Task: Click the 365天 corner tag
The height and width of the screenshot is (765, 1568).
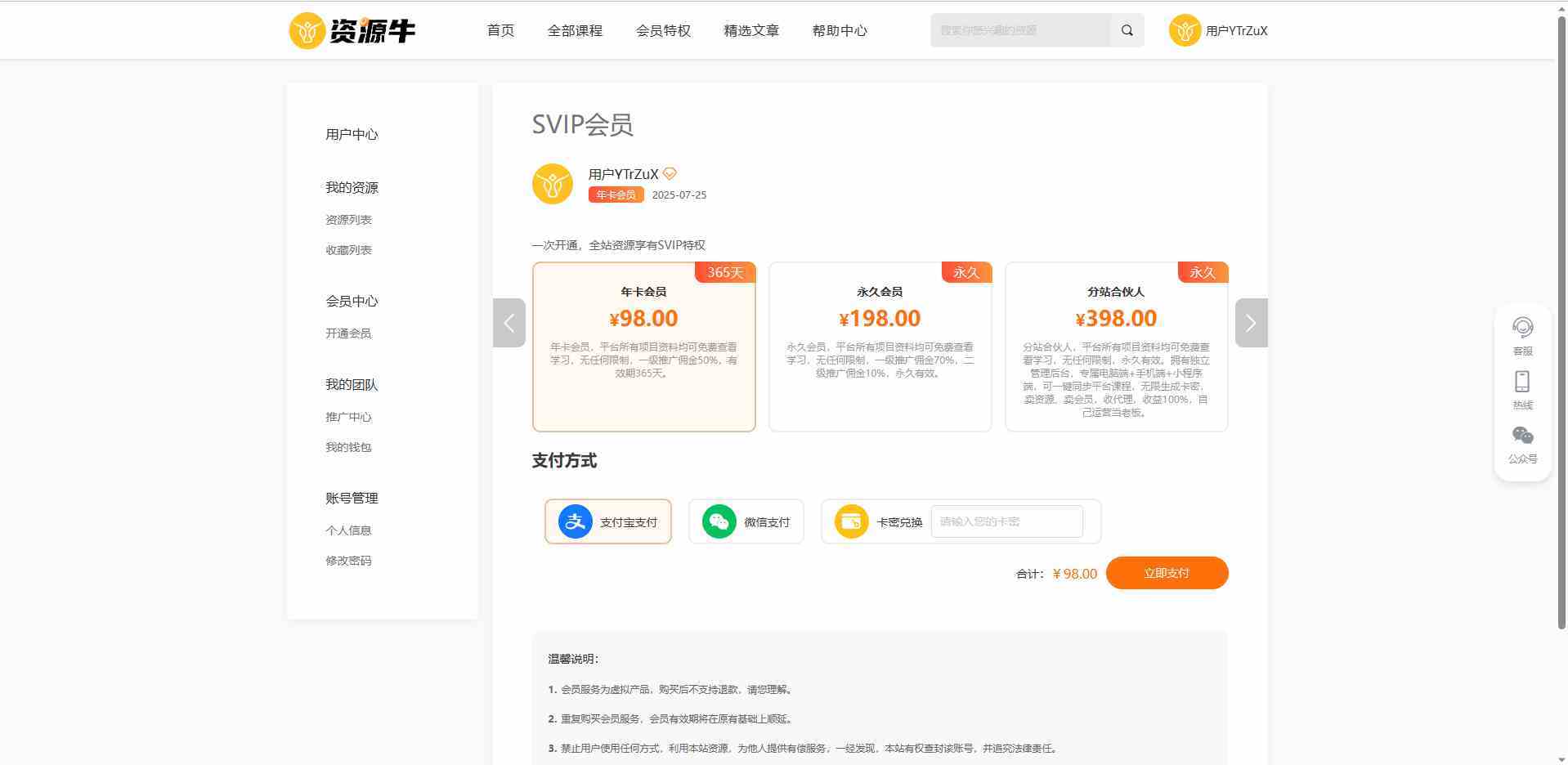Action: click(725, 272)
